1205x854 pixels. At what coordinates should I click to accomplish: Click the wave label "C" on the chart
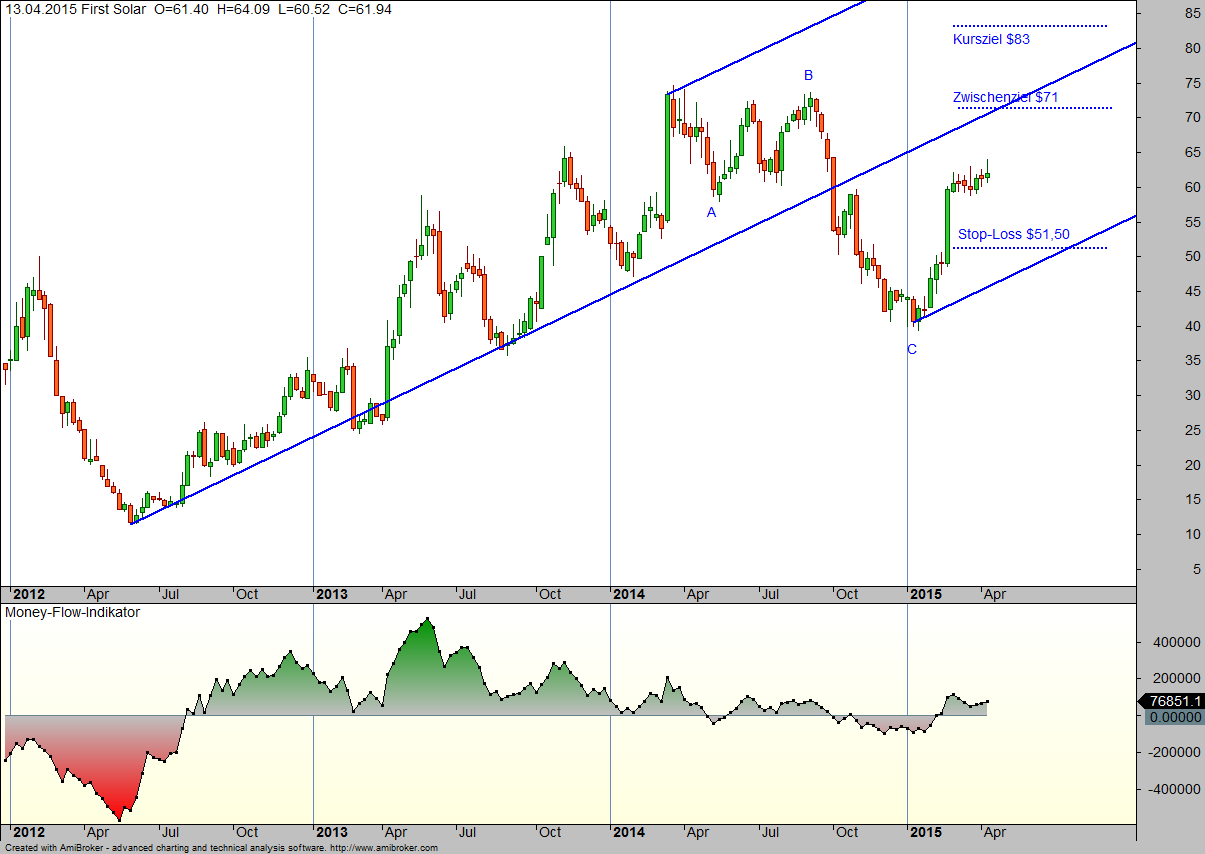tap(911, 349)
